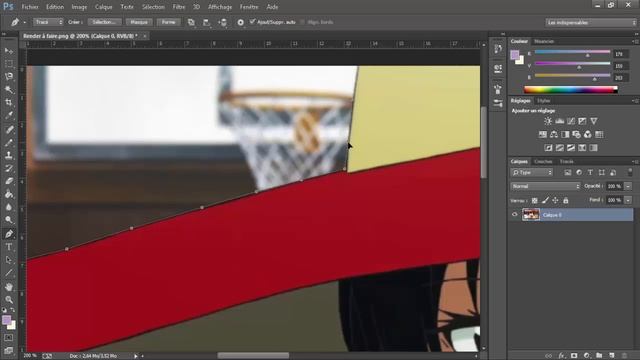The width and height of the screenshot is (640, 360).
Task: Add a Gradient Map adjustment
Action: point(594,148)
